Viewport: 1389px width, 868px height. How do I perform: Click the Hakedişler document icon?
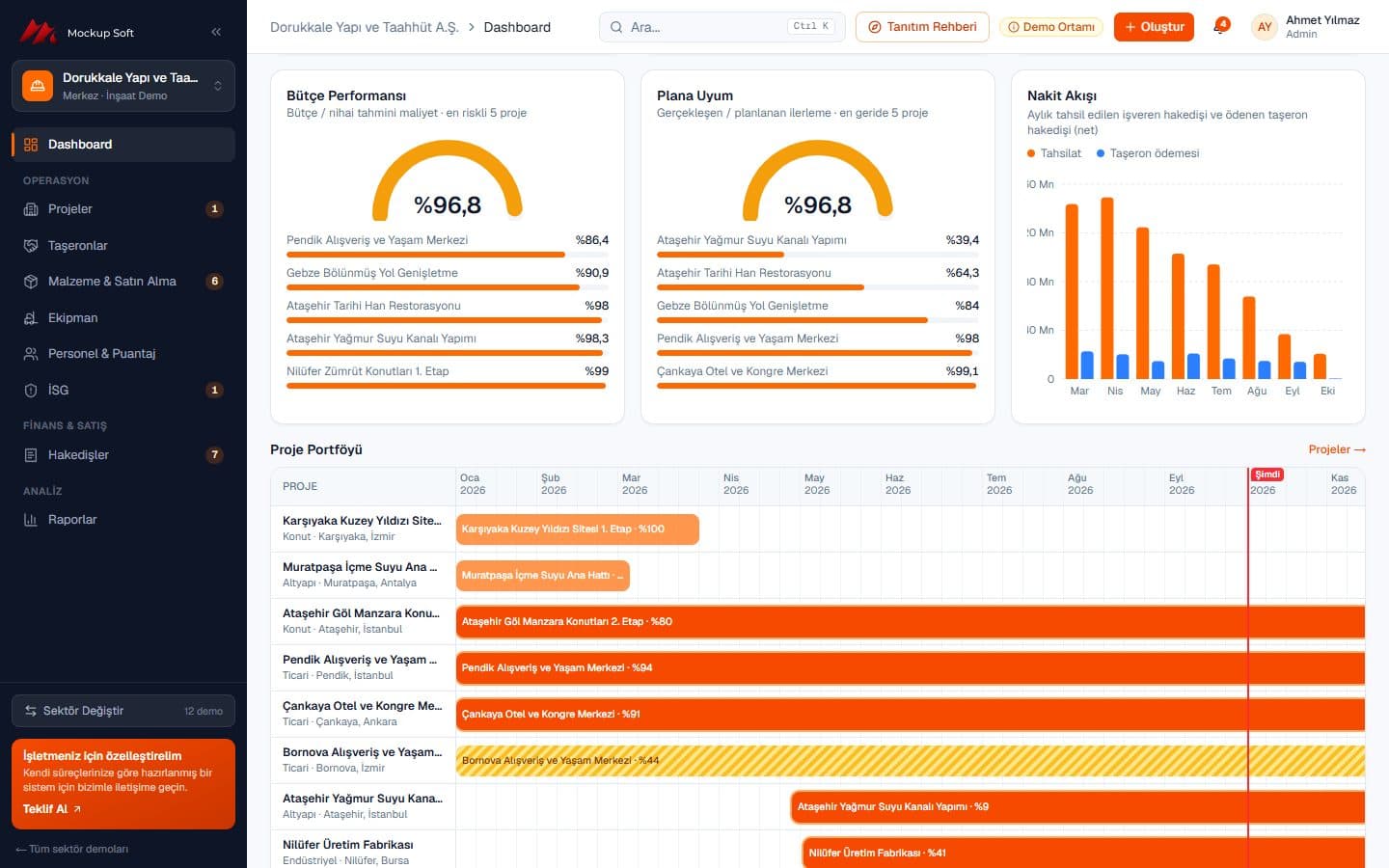[31, 455]
